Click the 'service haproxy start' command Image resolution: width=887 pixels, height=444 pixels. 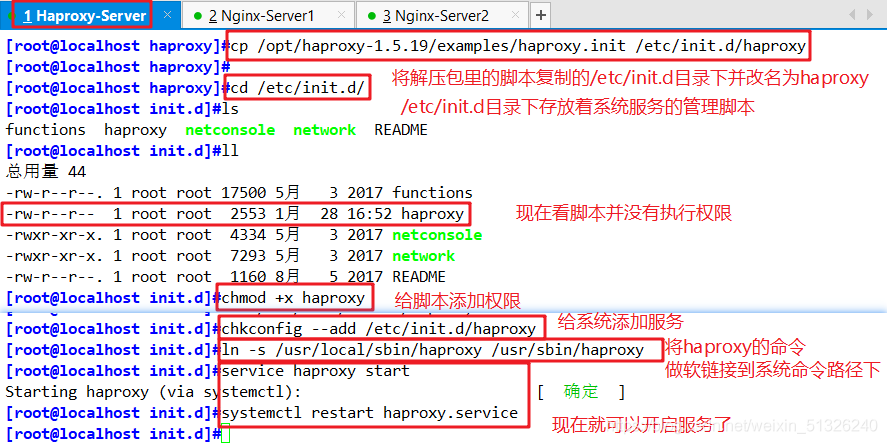click(316, 372)
